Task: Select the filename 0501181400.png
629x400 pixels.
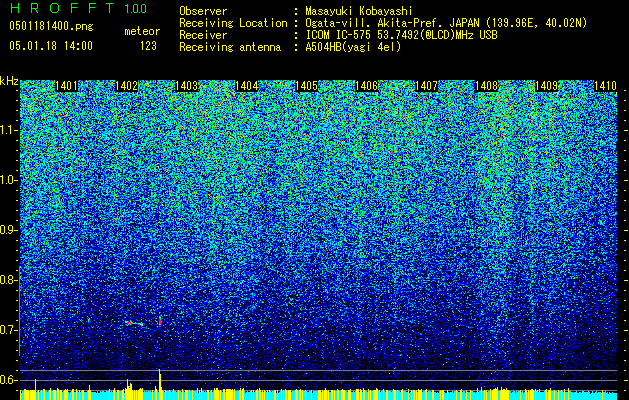Action: click(51, 26)
